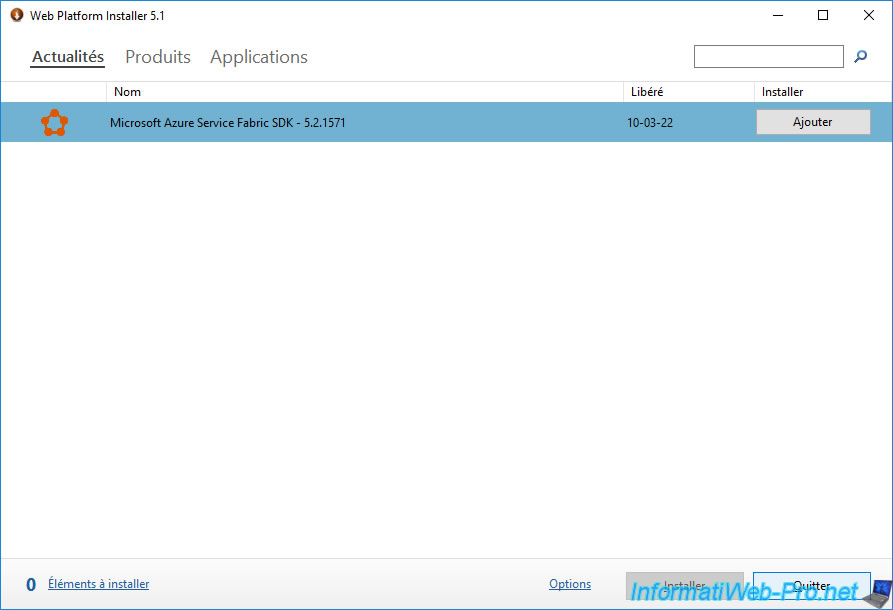Focus the search text box

pyautogui.click(x=768, y=56)
